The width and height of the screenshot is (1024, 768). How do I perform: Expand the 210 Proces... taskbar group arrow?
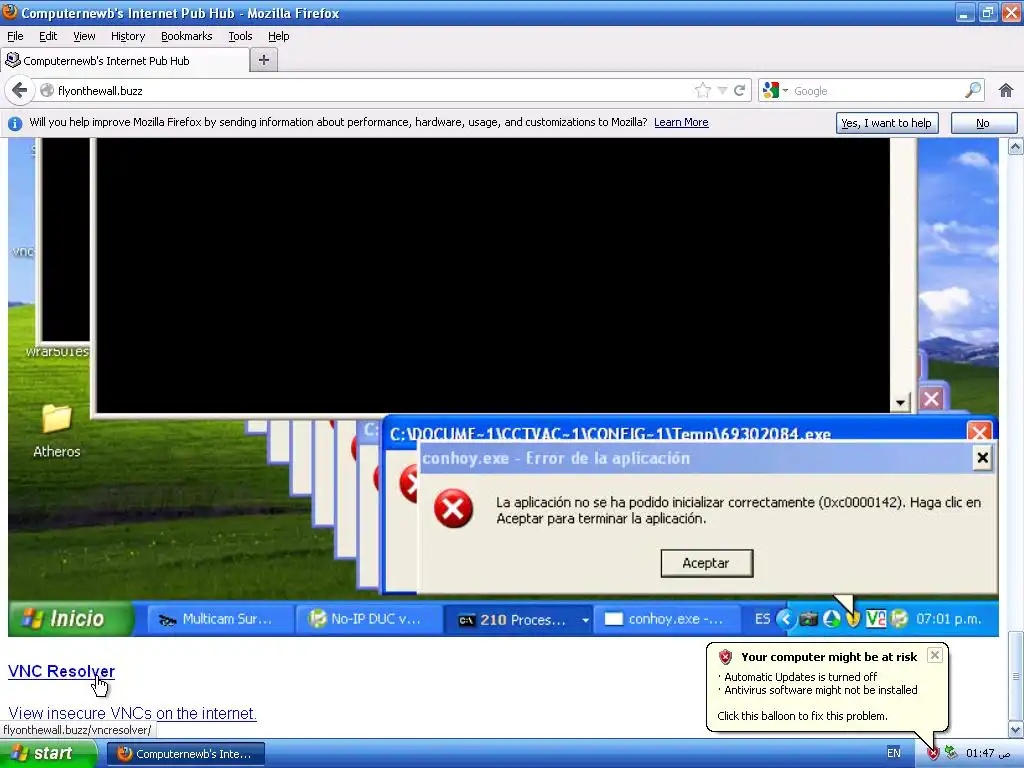point(586,620)
